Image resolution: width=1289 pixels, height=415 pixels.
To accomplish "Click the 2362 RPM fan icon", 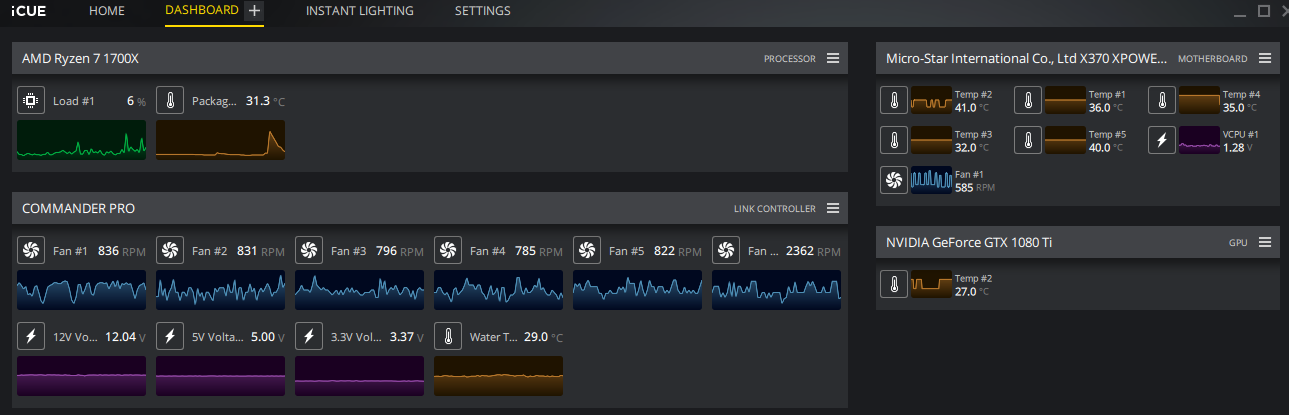I will tap(726, 251).
